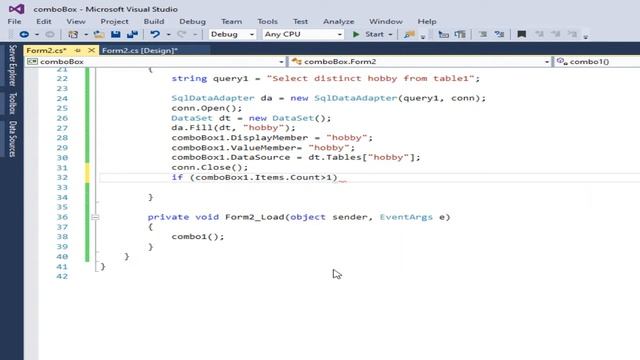The width and height of the screenshot is (640, 360).
Task: Click the increase indent icon
Action: 499,35
